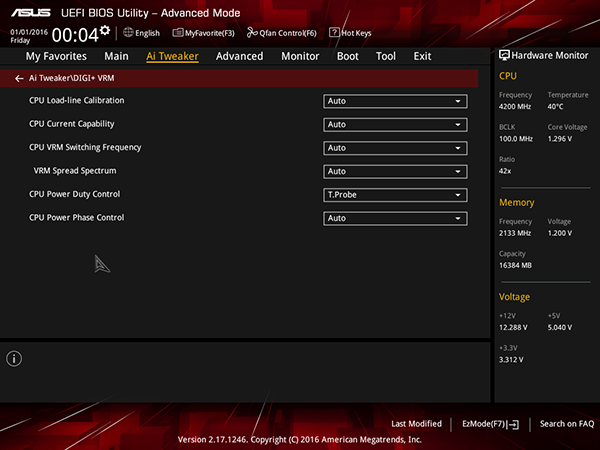Click the 12.288 V reading
Image resolution: width=600 pixels, height=450 pixels.
point(513,328)
